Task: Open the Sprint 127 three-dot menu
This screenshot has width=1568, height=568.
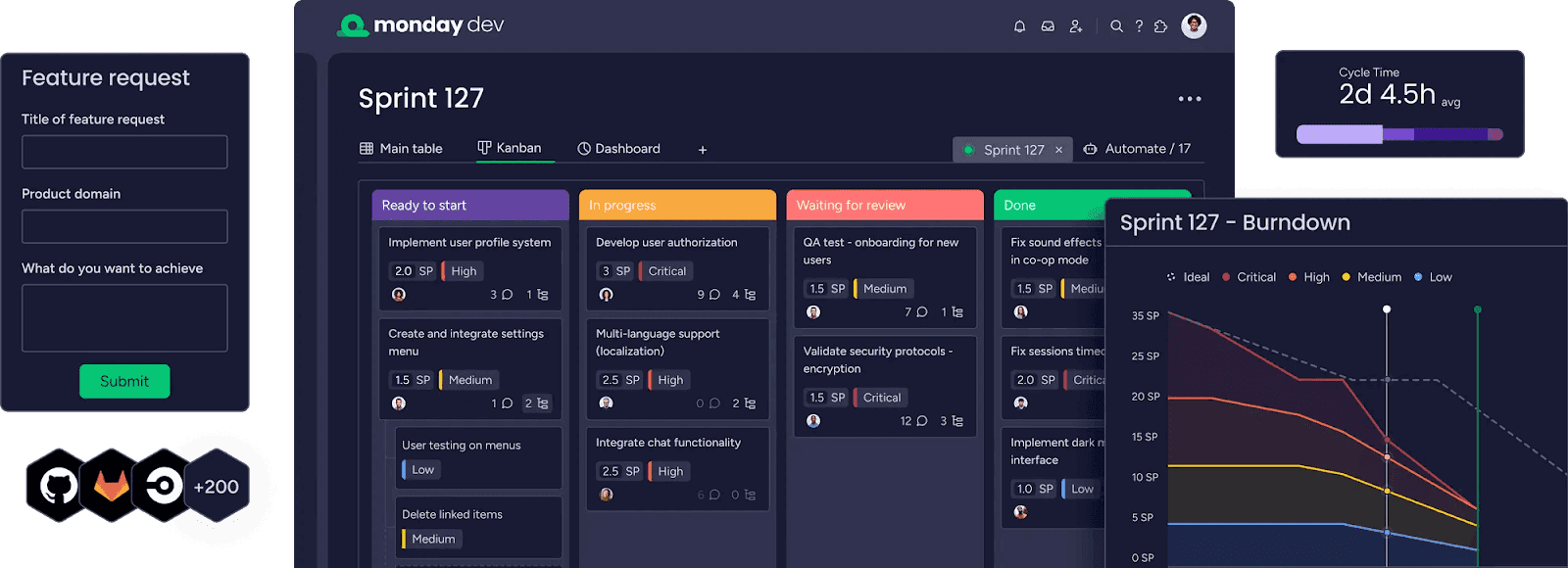Action: 1190,99
